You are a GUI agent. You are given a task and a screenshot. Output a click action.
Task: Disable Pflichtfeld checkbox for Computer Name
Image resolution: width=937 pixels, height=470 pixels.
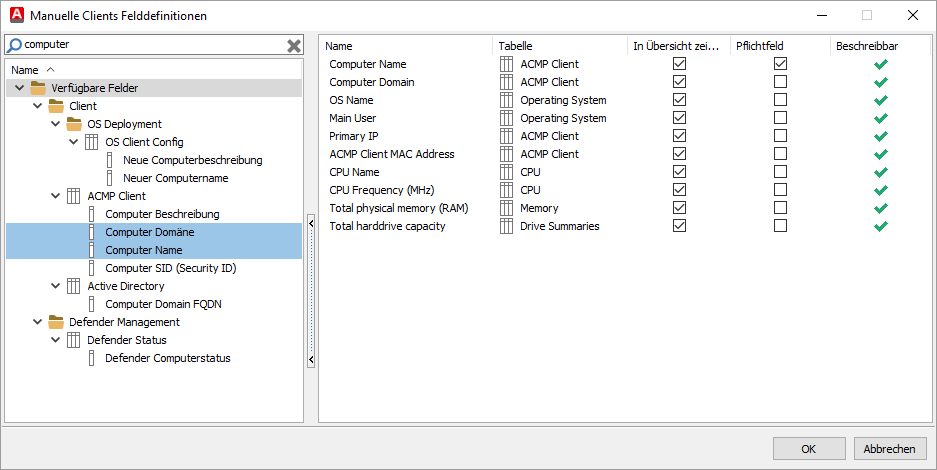(780, 64)
